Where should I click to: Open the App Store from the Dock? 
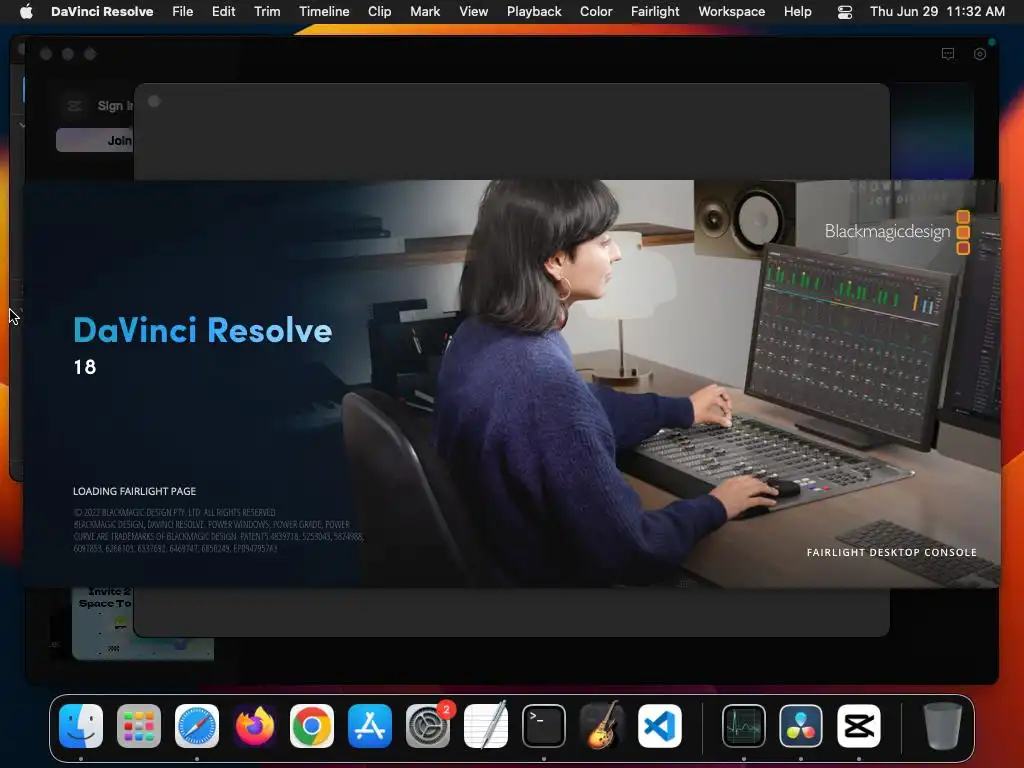370,726
